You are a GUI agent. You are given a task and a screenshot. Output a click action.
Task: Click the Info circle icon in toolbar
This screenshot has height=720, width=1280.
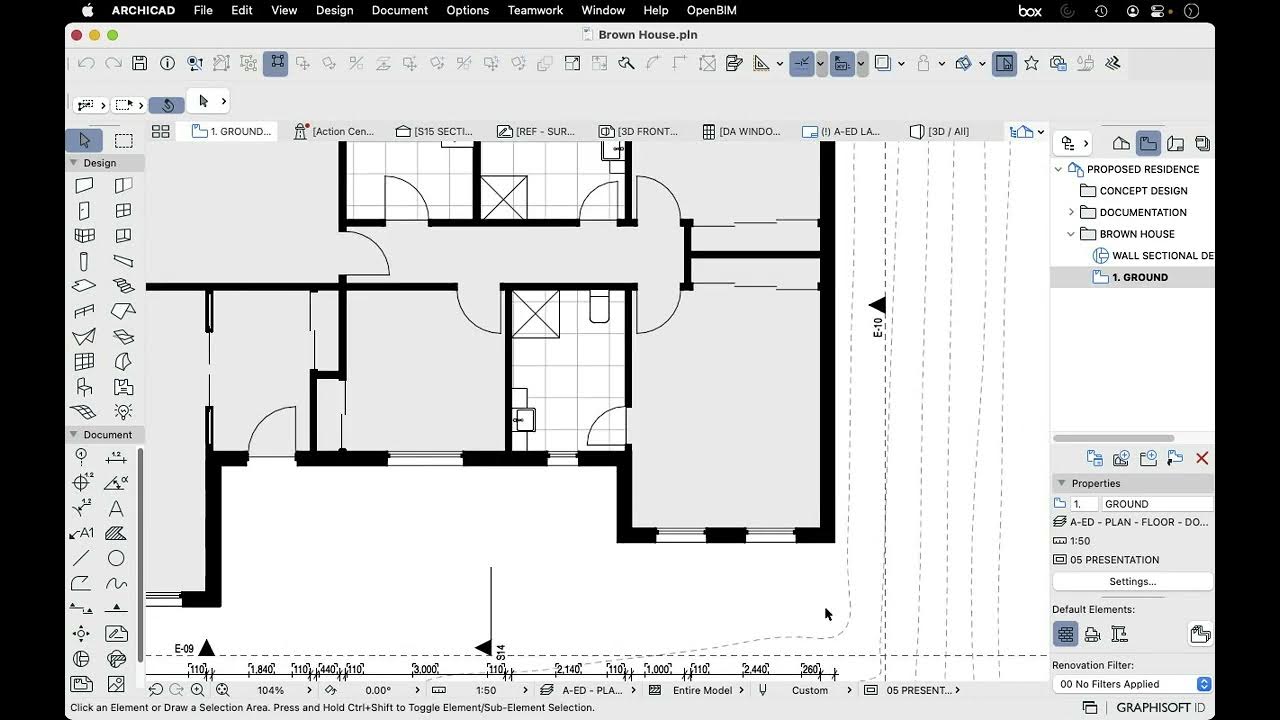pyautogui.click(x=167, y=63)
